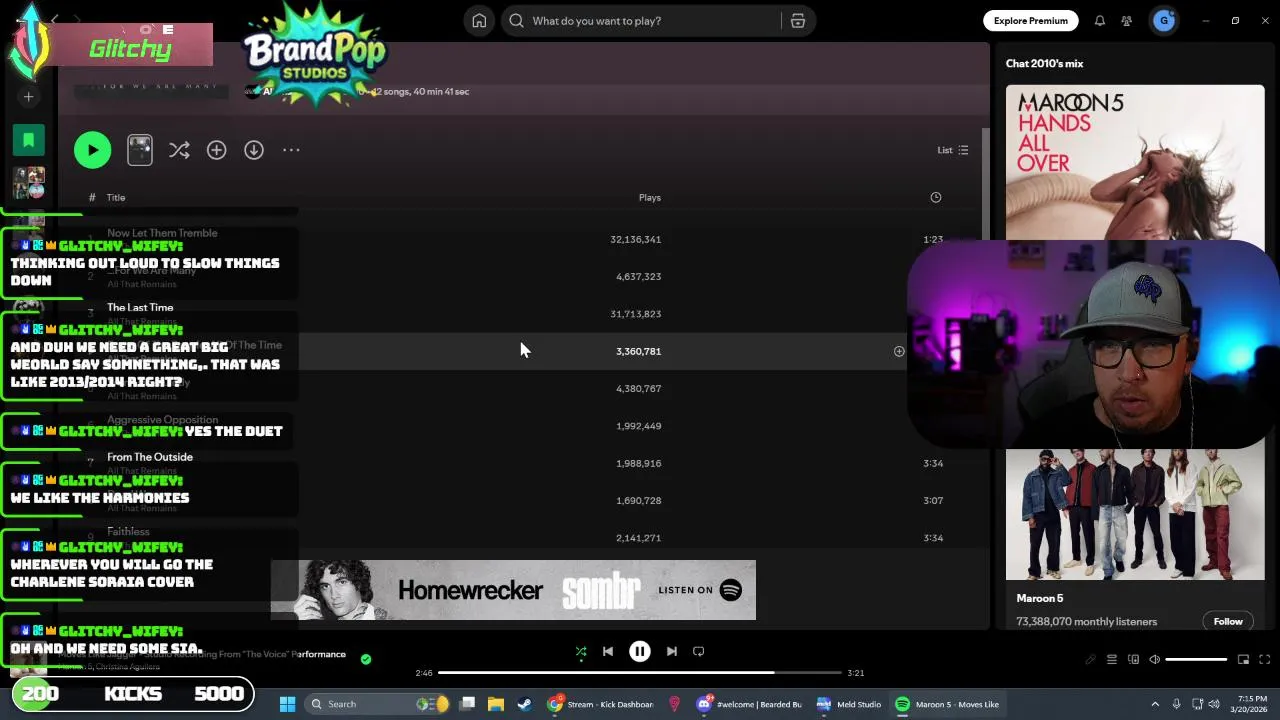Open the mini player icon
The image size is (1280, 720).
coord(1243,660)
